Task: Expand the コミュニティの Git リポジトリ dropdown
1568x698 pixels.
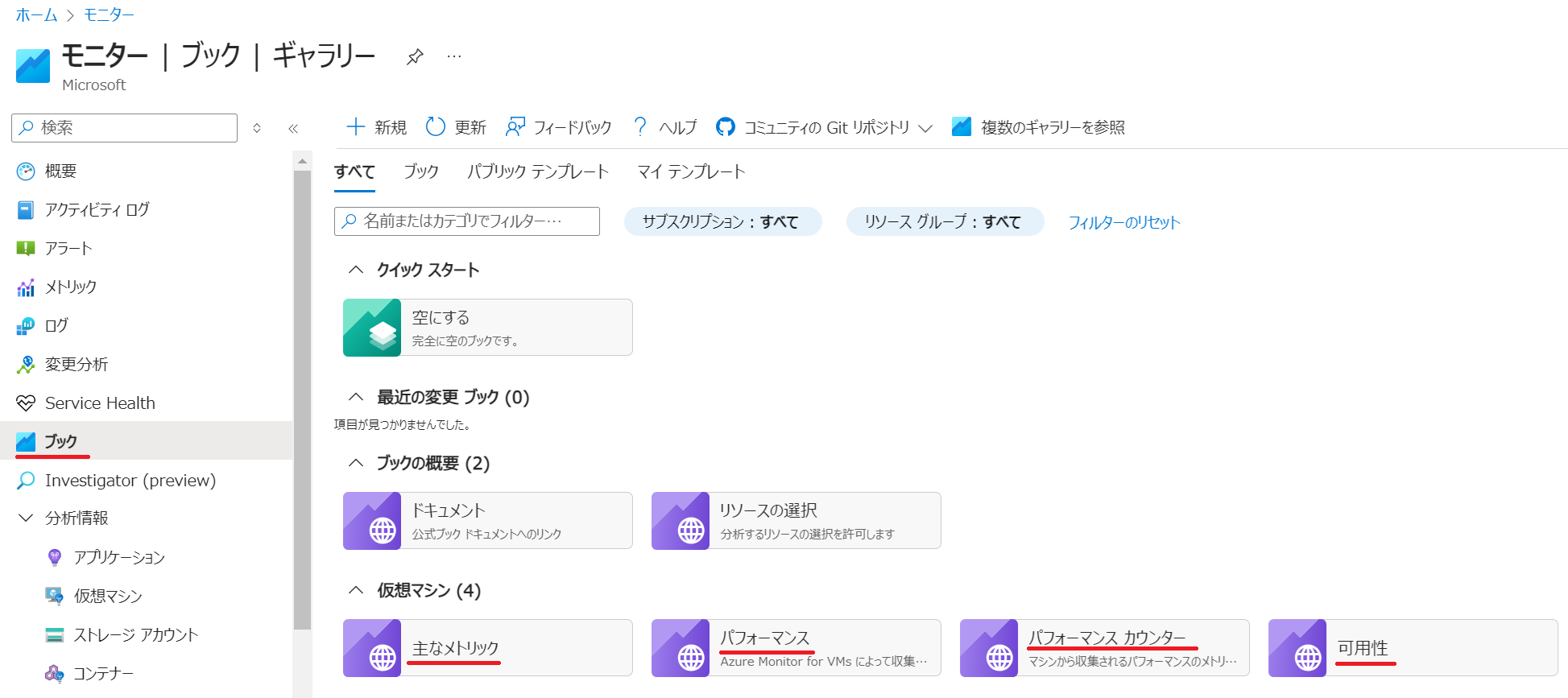Action: [925, 128]
